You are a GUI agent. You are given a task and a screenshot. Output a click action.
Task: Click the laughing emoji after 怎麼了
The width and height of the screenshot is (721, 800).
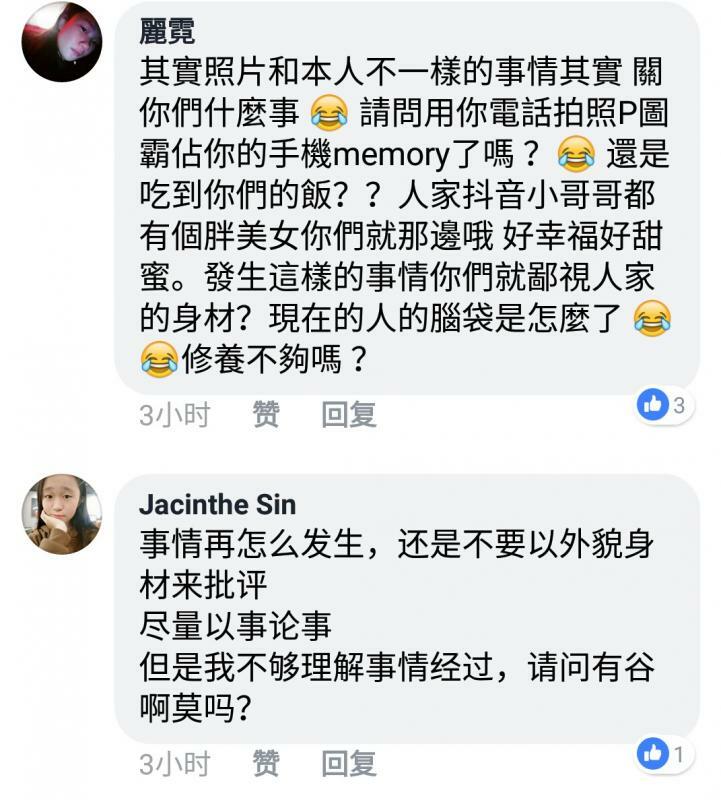point(652,318)
